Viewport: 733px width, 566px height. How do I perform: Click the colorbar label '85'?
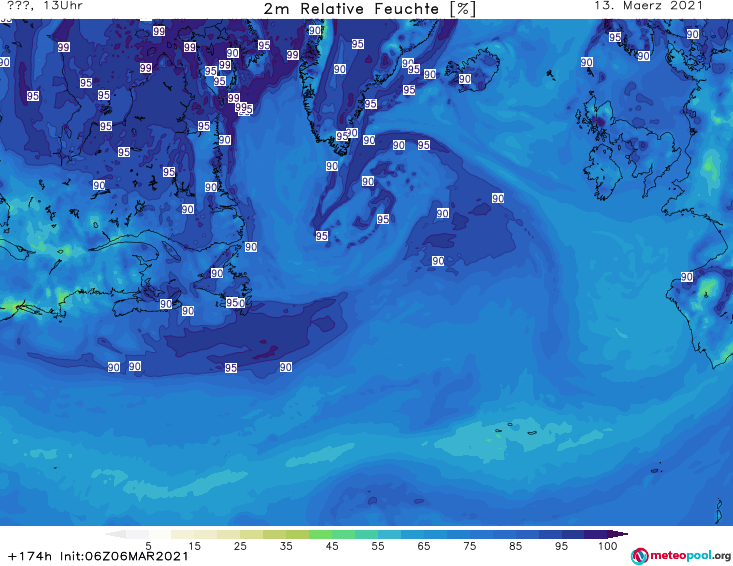tap(516, 546)
